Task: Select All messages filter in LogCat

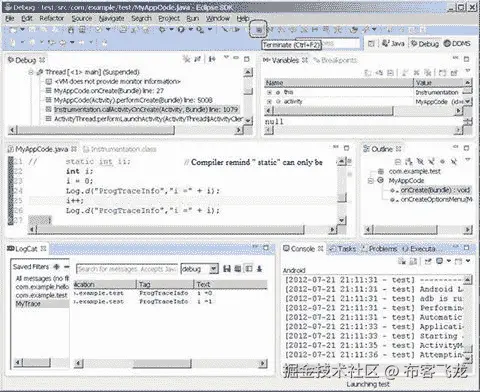Action: click(42, 278)
